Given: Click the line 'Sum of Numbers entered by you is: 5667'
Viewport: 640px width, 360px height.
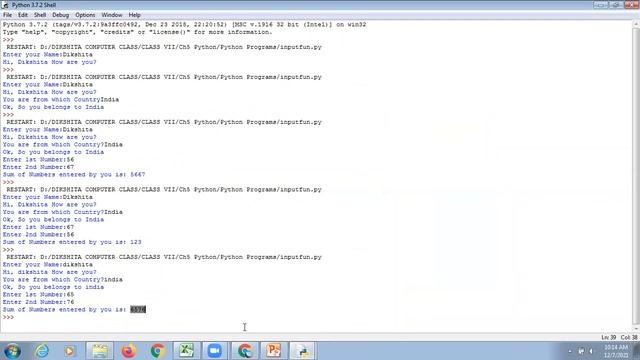Looking at the screenshot, I should click(74, 175).
